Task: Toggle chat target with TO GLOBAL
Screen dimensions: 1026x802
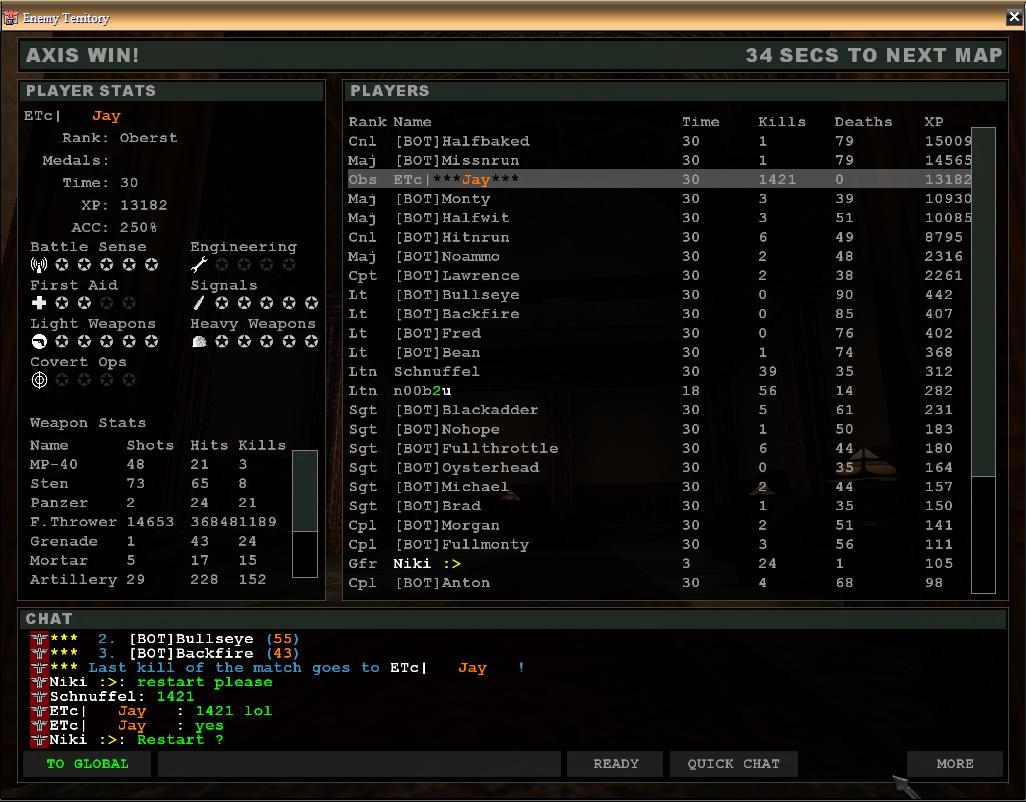Action: click(x=87, y=764)
